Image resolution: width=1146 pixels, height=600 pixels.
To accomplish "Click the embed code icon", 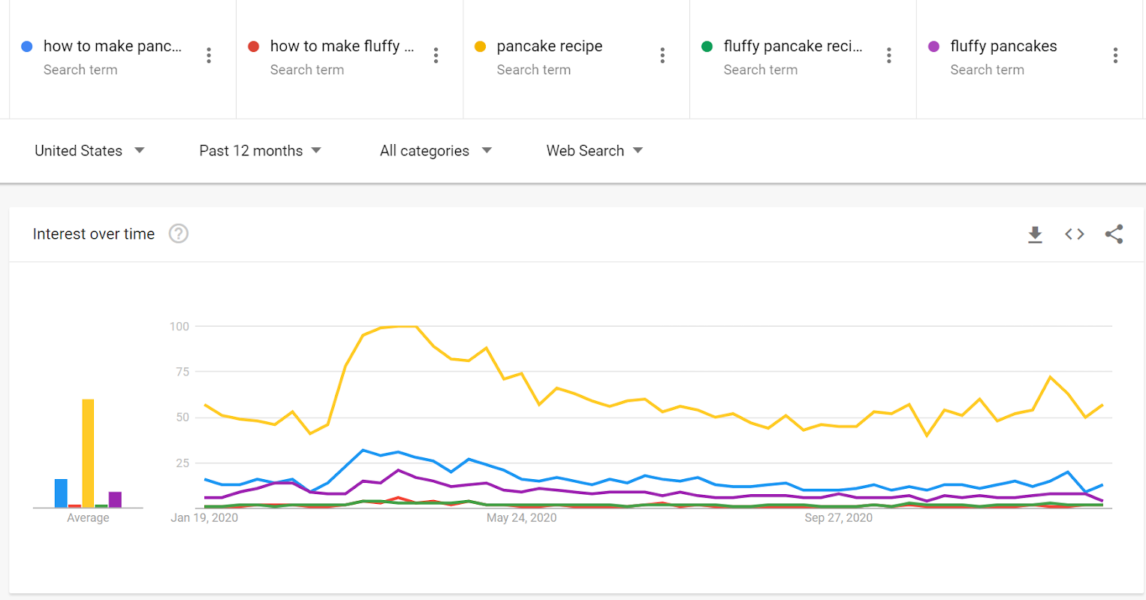I will coord(1074,234).
